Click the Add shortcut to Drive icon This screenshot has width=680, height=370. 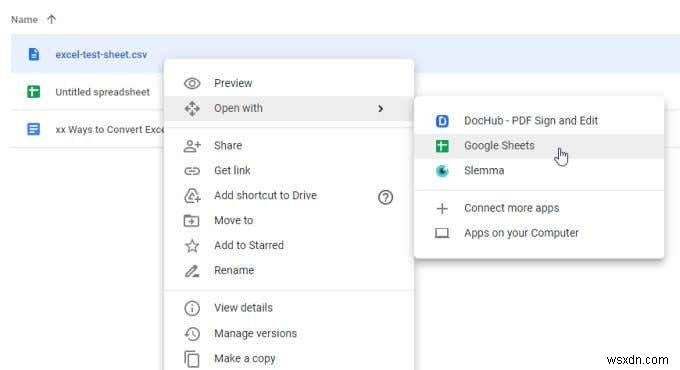click(192, 196)
